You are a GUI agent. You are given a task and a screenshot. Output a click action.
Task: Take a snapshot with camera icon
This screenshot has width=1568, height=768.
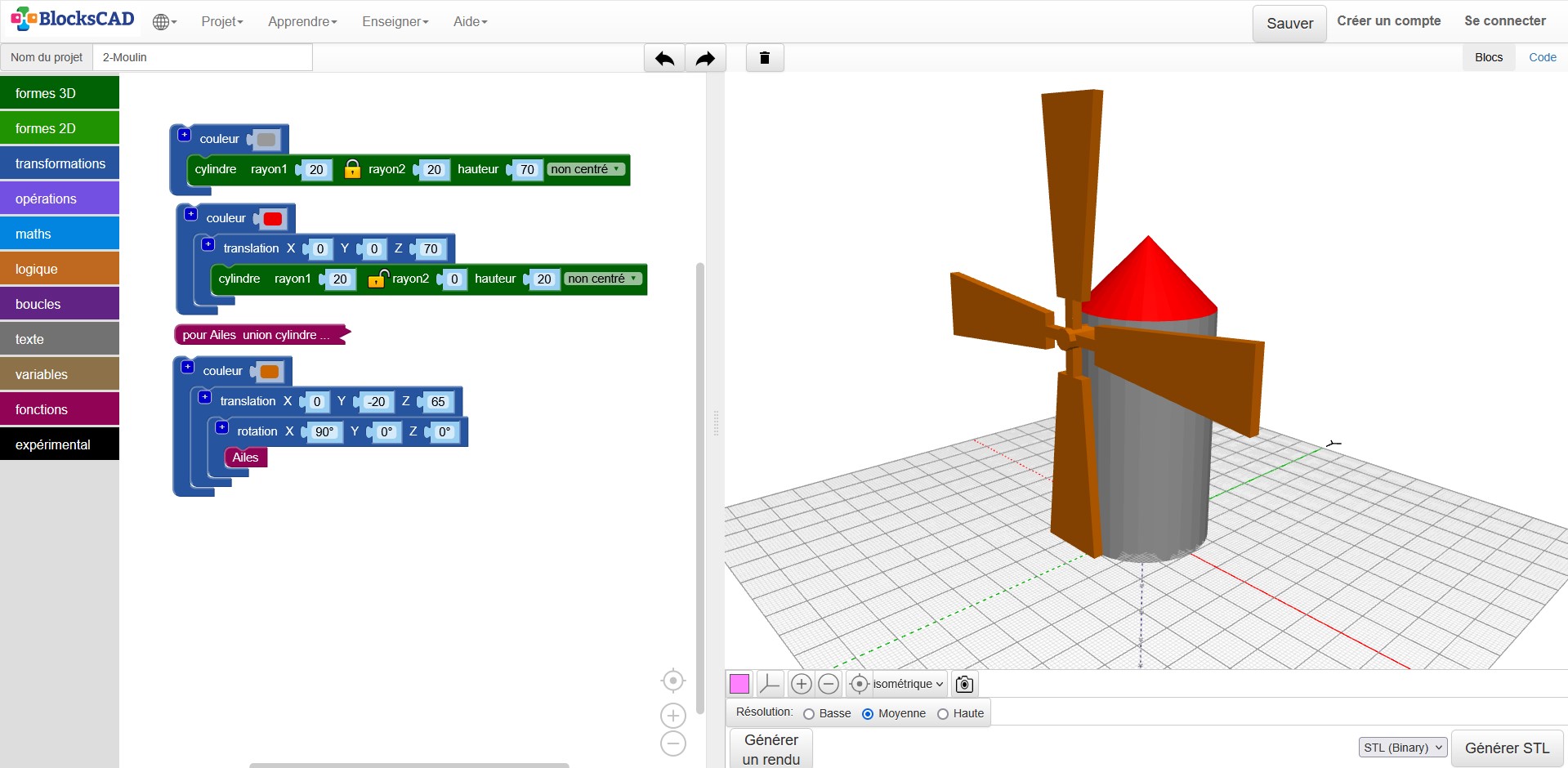tap(964, 684)
